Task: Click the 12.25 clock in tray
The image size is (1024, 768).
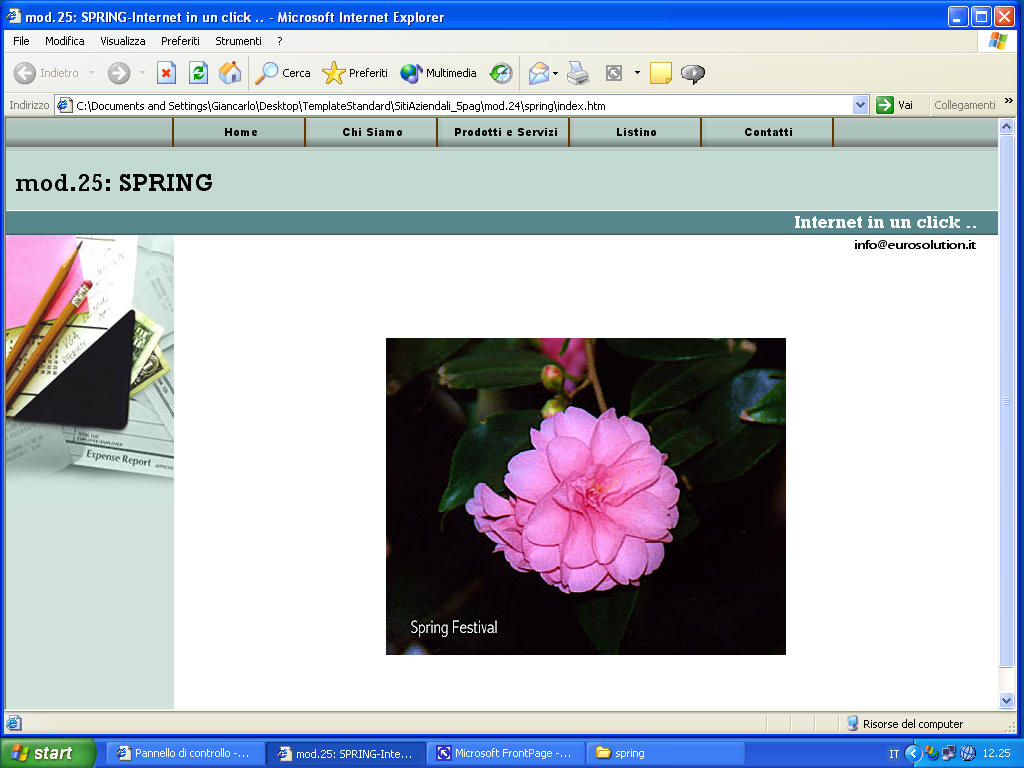Action: [997, 754]
